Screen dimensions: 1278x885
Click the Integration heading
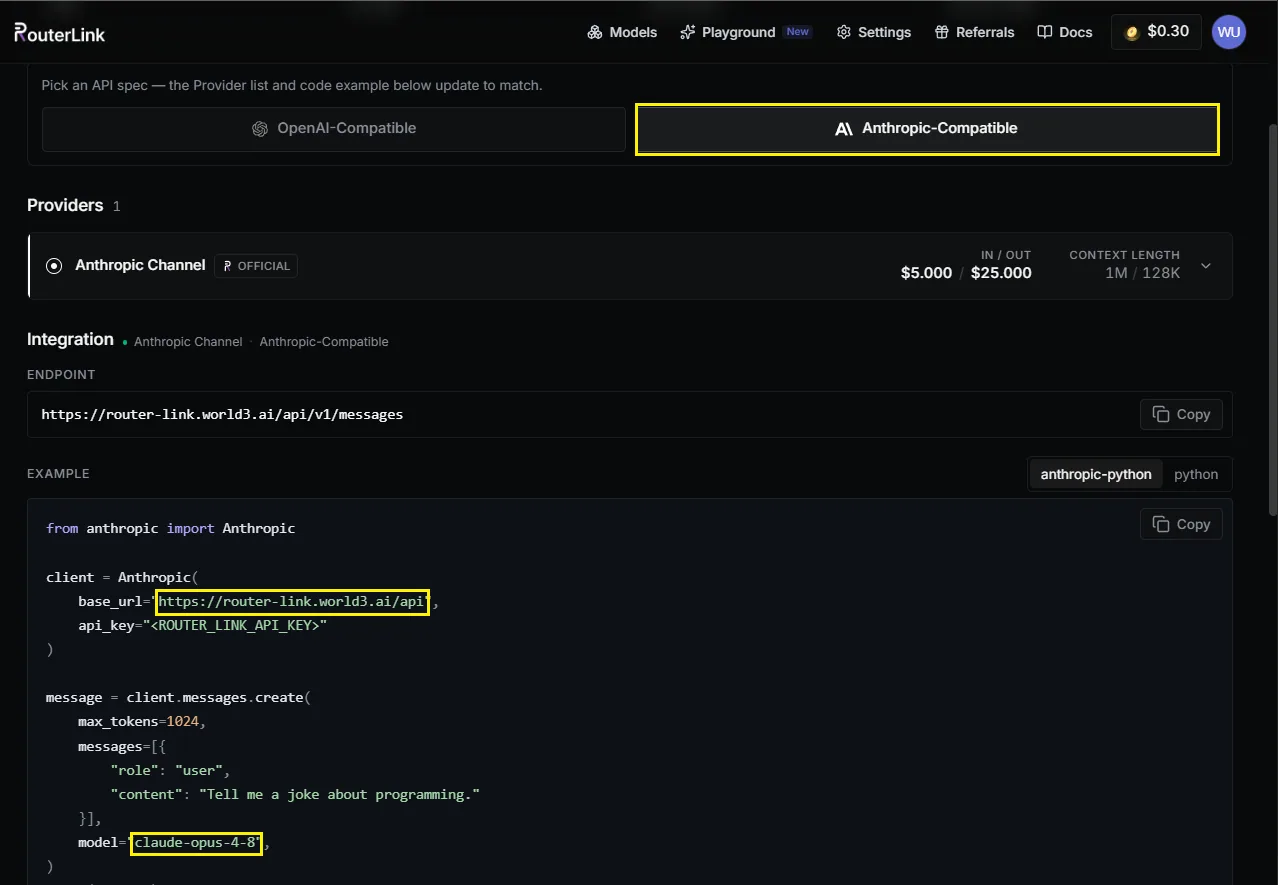pos(70,339)
